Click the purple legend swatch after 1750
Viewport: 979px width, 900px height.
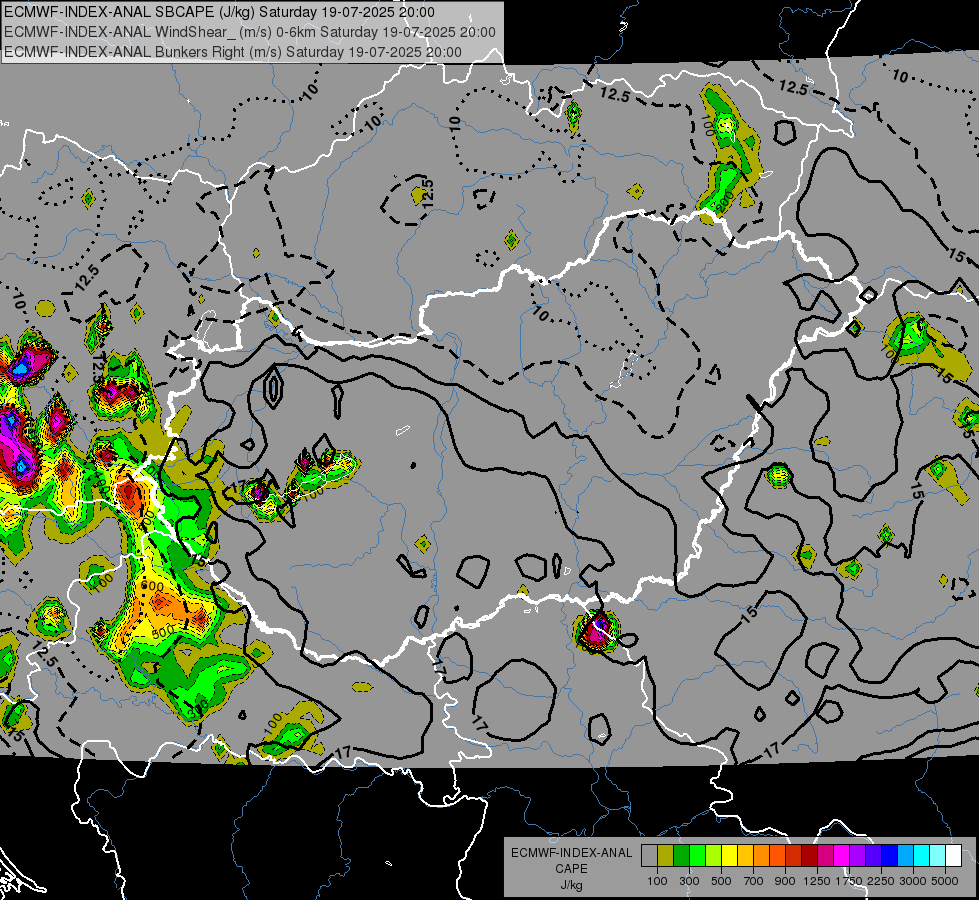tap(857, 856)
